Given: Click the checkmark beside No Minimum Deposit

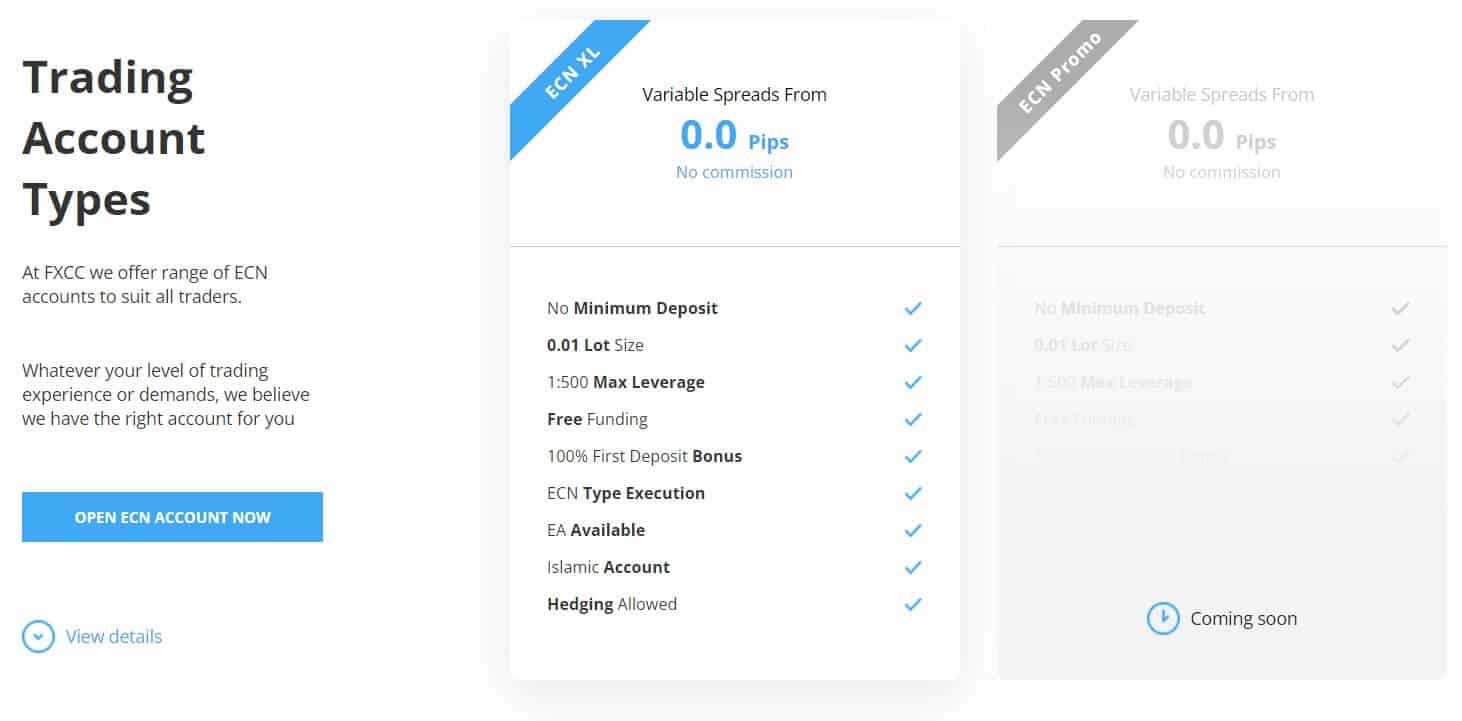Looking at the screenshot, I should [x=912, y=308].
